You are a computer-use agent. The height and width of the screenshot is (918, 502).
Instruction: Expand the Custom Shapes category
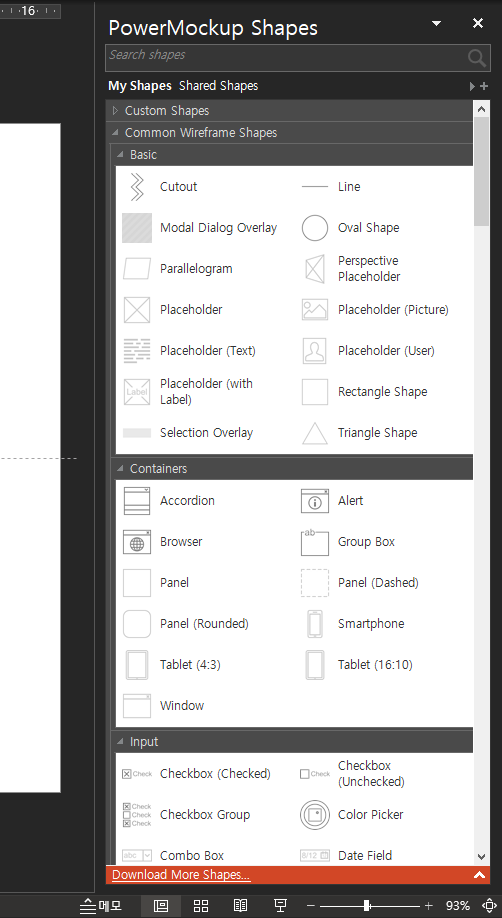click(x=115, y=111)
